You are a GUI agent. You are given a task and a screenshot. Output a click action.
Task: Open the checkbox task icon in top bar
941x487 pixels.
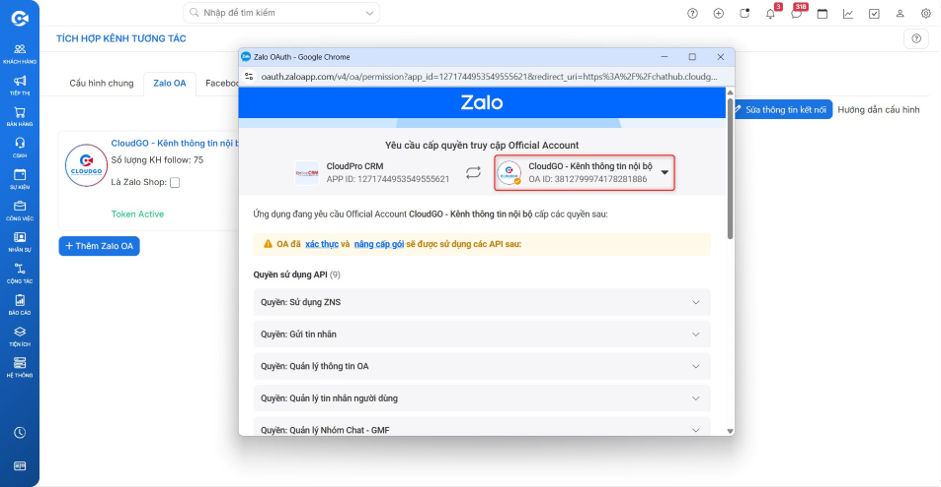[874, 14]
